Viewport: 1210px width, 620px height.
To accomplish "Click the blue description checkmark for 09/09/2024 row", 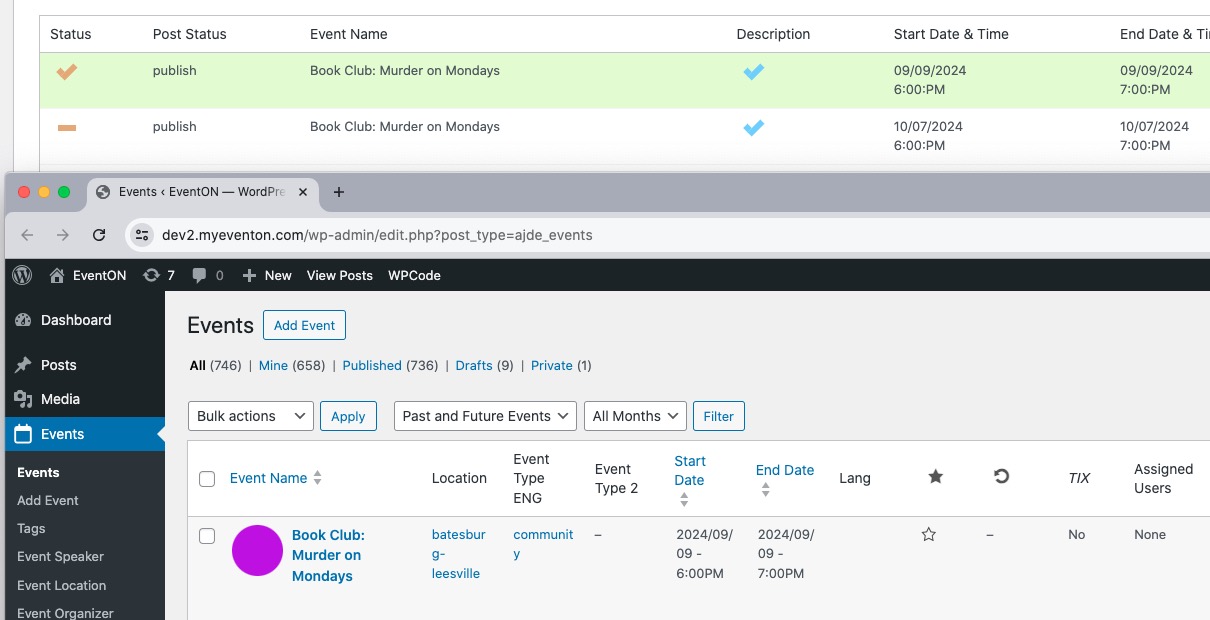I will pyautogui.click(x=754, y=71).
